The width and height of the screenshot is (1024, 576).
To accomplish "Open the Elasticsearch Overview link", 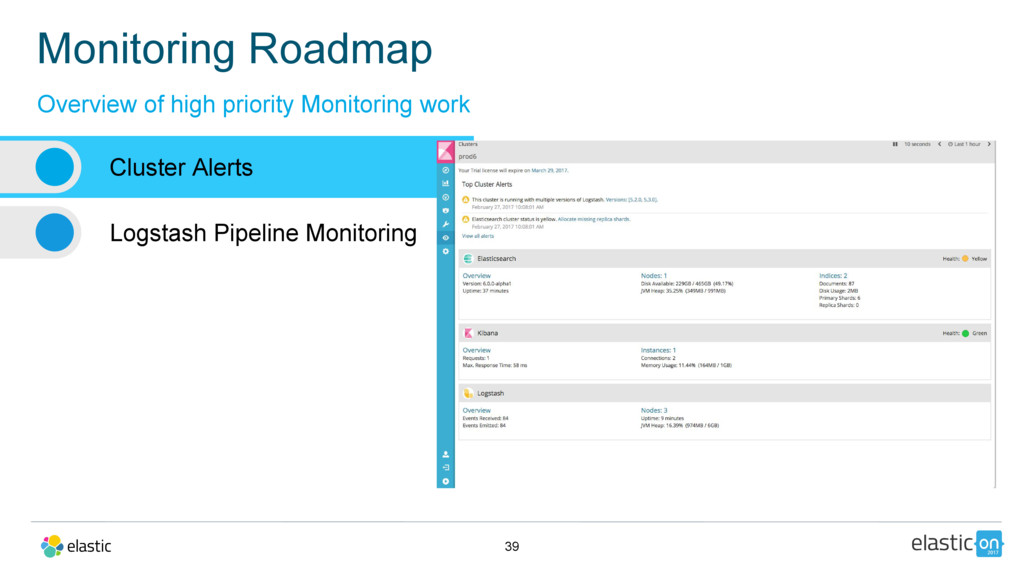I will [477, 276].
